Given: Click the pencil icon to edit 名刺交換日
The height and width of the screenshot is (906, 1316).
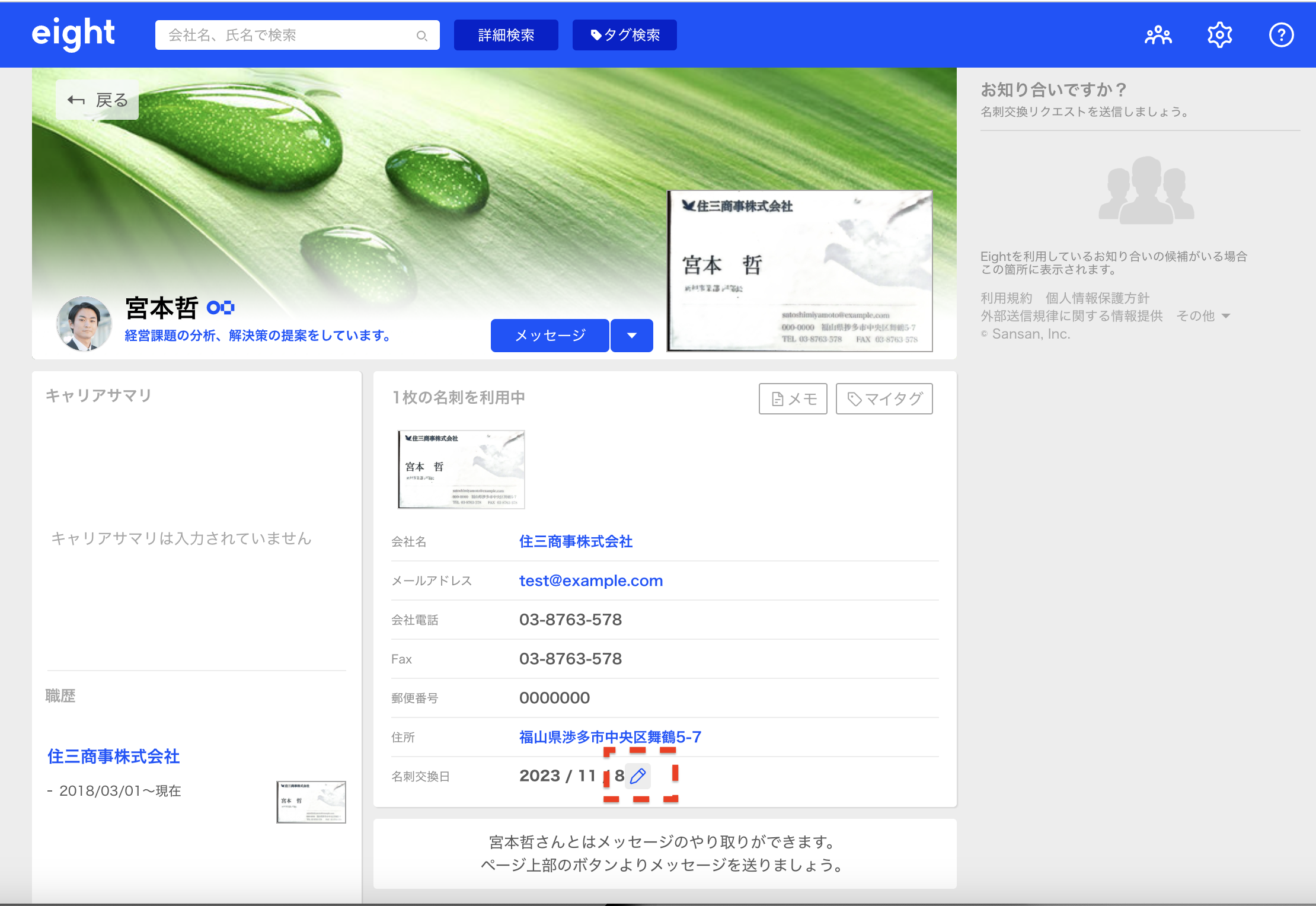Looking at the screenshot, I should pos(638,776).
